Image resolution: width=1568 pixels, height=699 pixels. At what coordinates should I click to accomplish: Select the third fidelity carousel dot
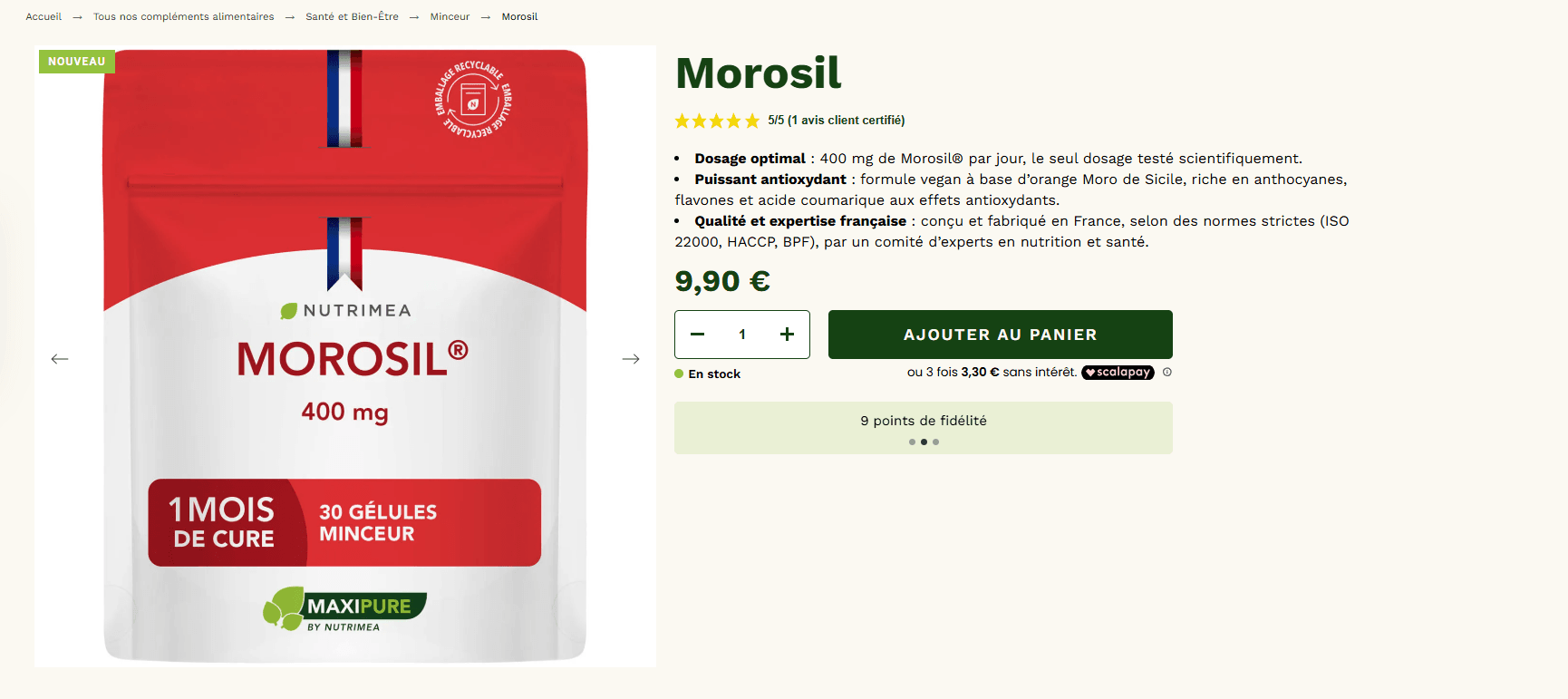coord(935,442)
